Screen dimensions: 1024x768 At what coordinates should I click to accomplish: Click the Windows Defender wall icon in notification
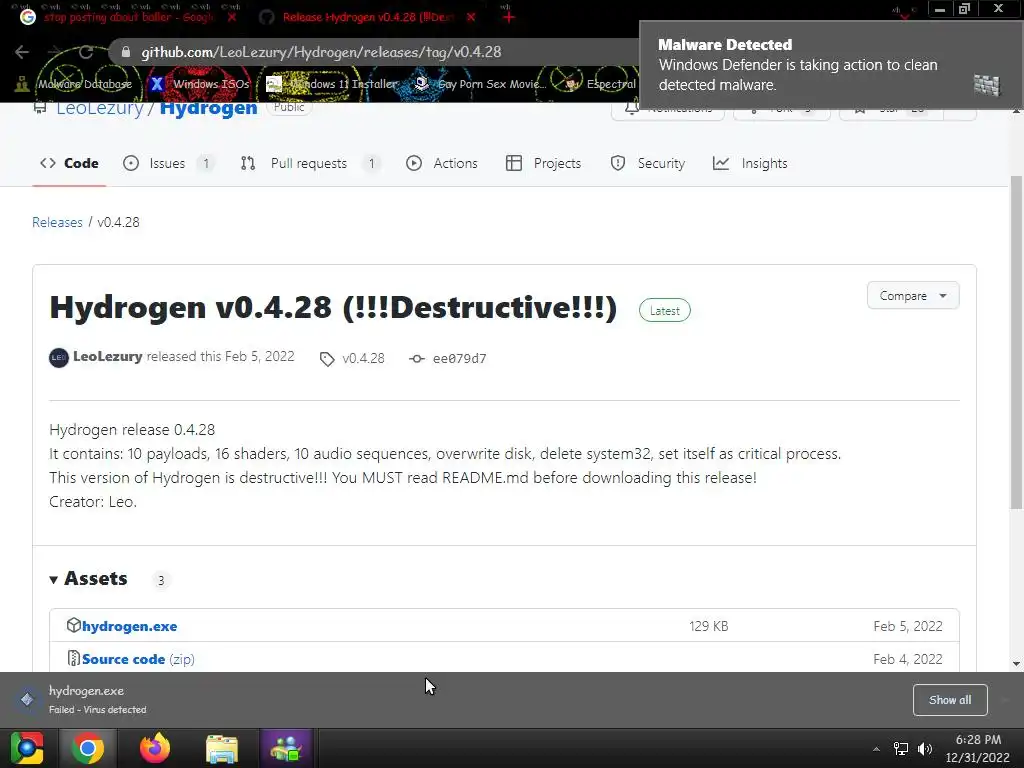pyautogui.click(x=987, y=85)
